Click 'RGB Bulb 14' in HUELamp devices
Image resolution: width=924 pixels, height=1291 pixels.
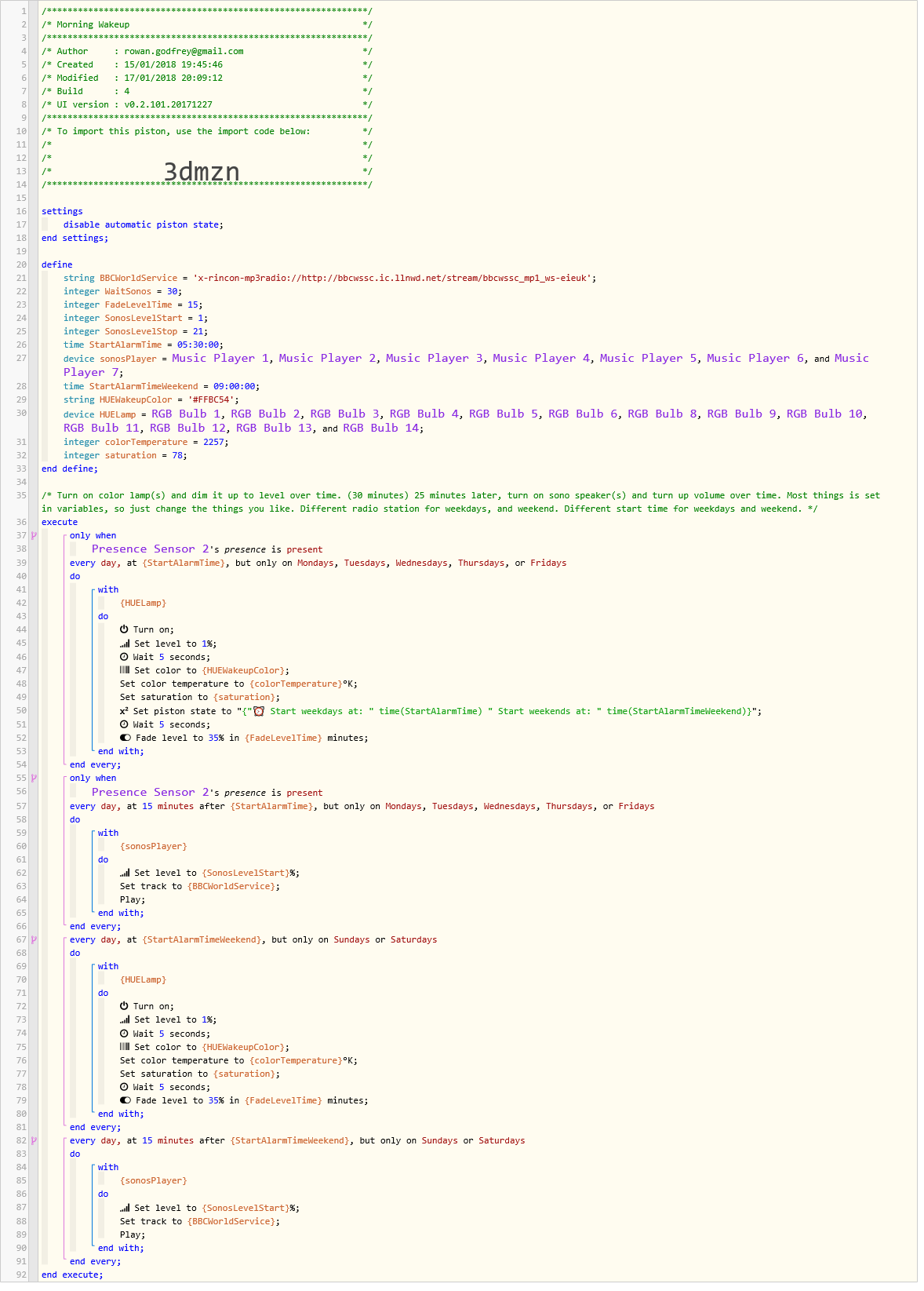(380, 428)
